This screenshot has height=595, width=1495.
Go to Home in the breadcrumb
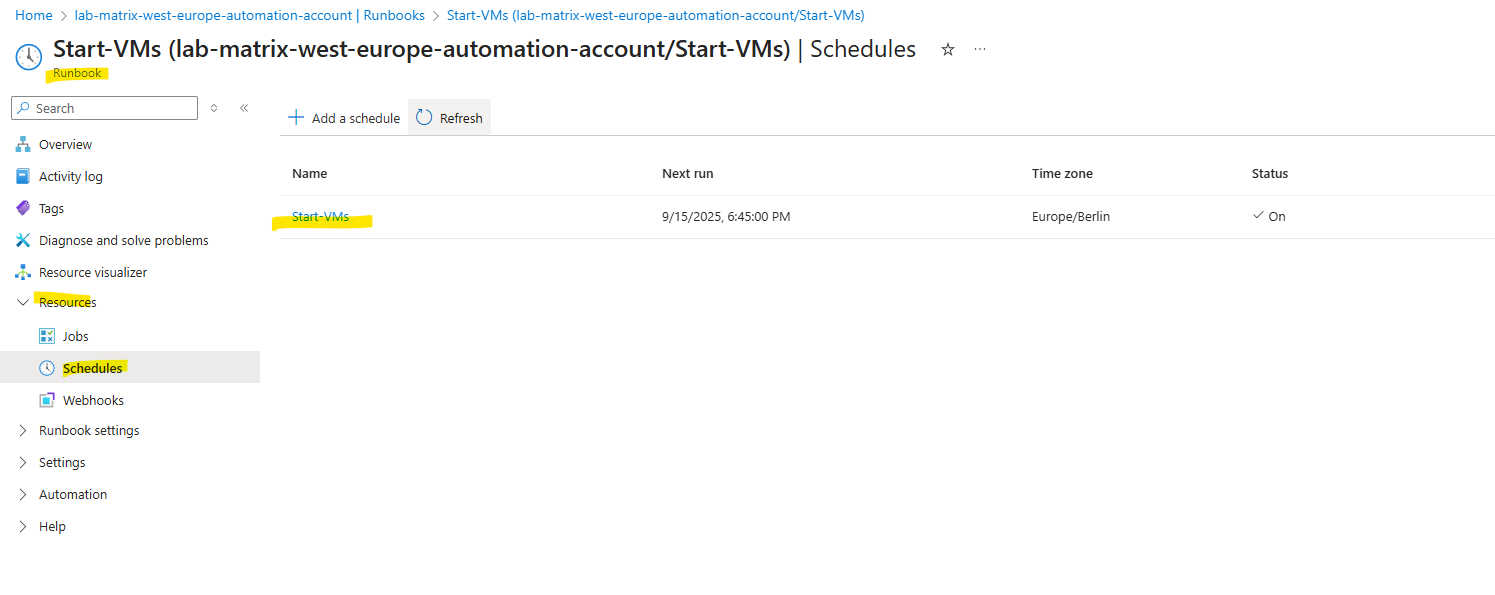click(33, 15)
